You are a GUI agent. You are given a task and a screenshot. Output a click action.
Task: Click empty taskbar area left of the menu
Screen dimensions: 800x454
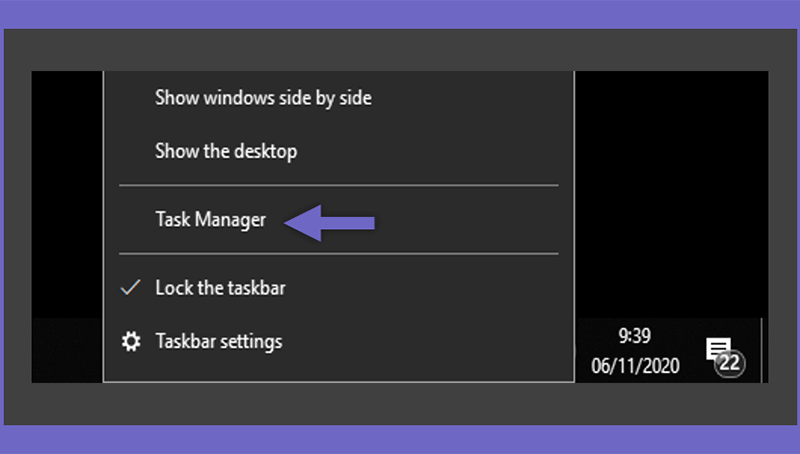(x=67, y=350)
